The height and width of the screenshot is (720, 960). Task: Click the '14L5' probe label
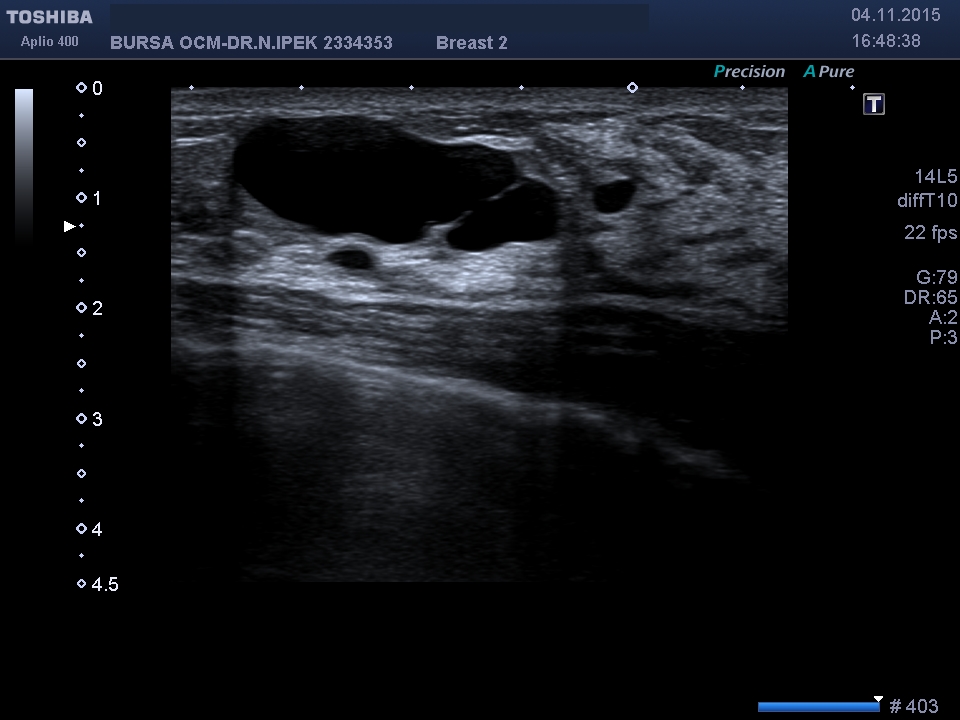pyautogui.click(x=936, y=177)
